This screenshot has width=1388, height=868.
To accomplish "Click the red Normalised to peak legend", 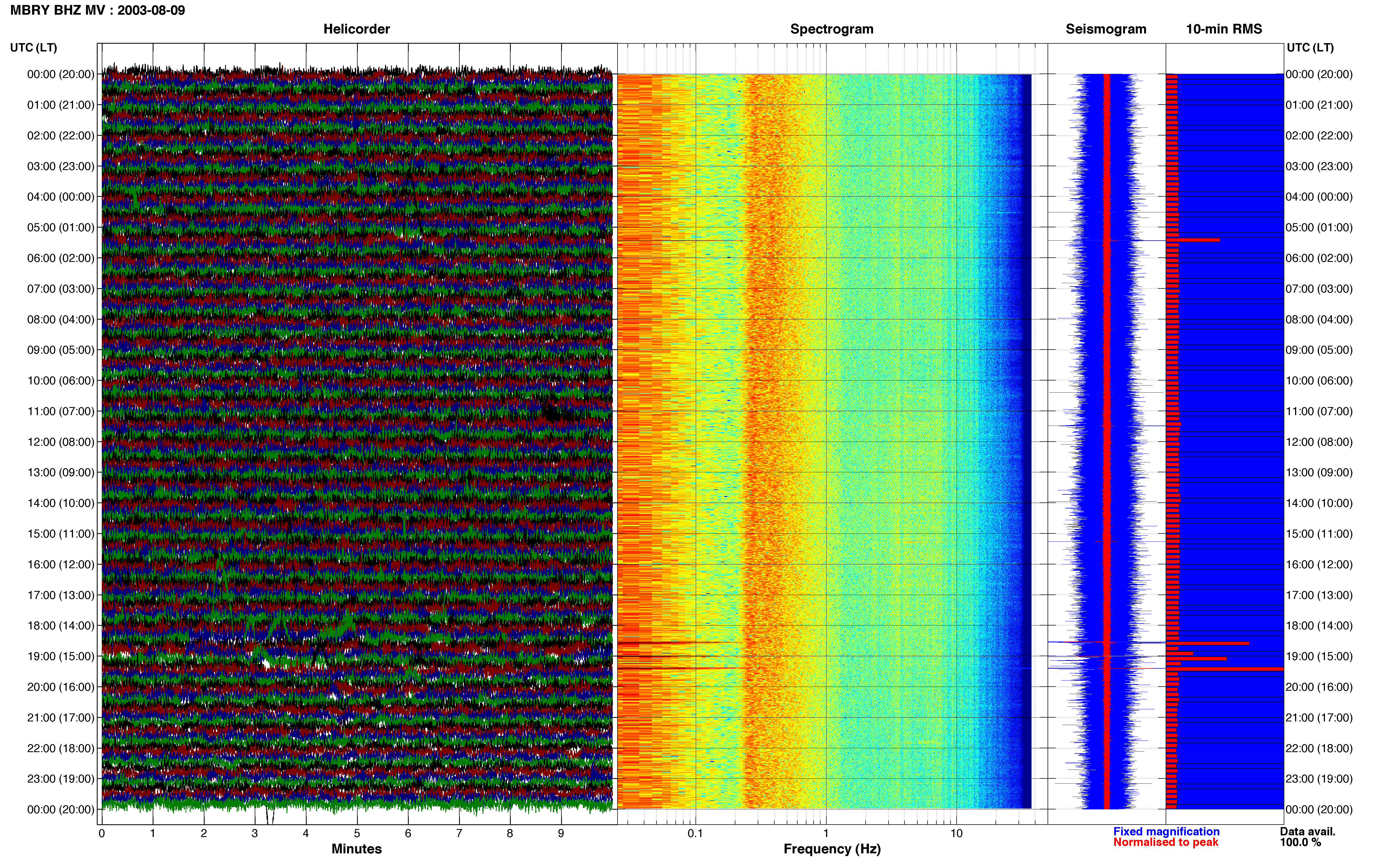I will point(1166,842).
